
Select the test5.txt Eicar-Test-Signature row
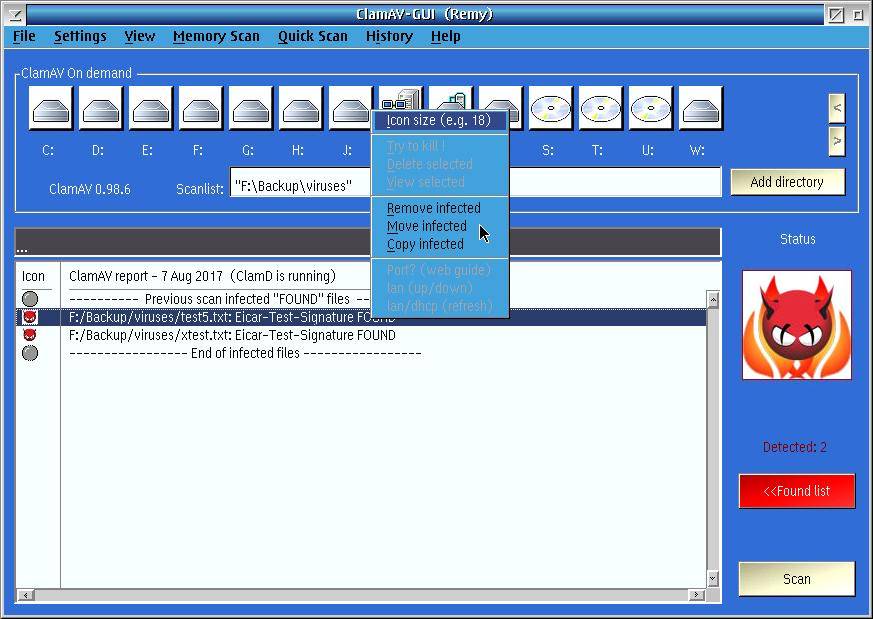coord(362,317)
